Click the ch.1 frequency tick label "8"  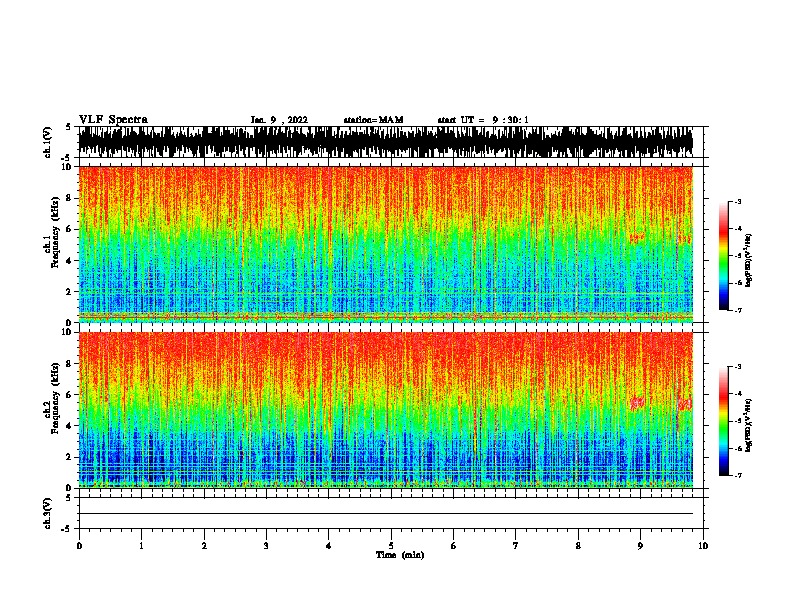point(69,198)
